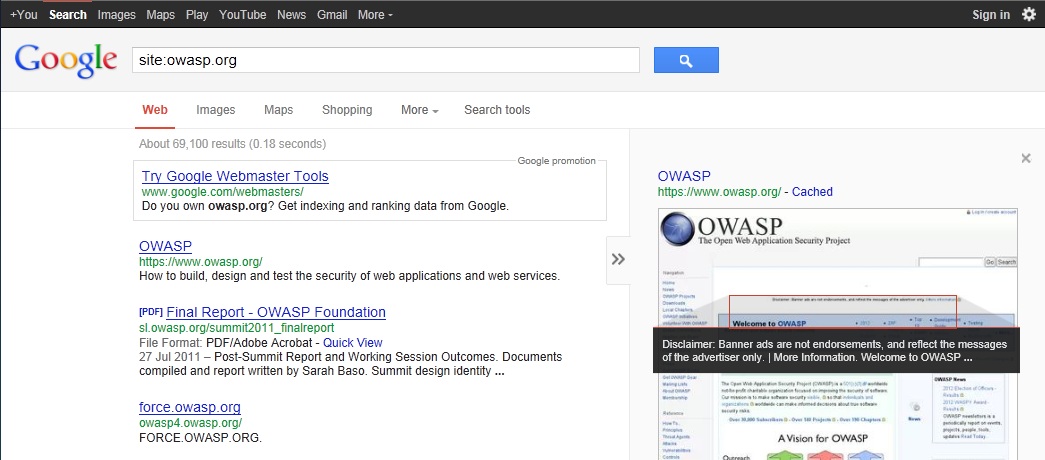This screenshot has height=460, width=1045.
Task: Open the settings gear icon
Action: [x=1029, y=14]
